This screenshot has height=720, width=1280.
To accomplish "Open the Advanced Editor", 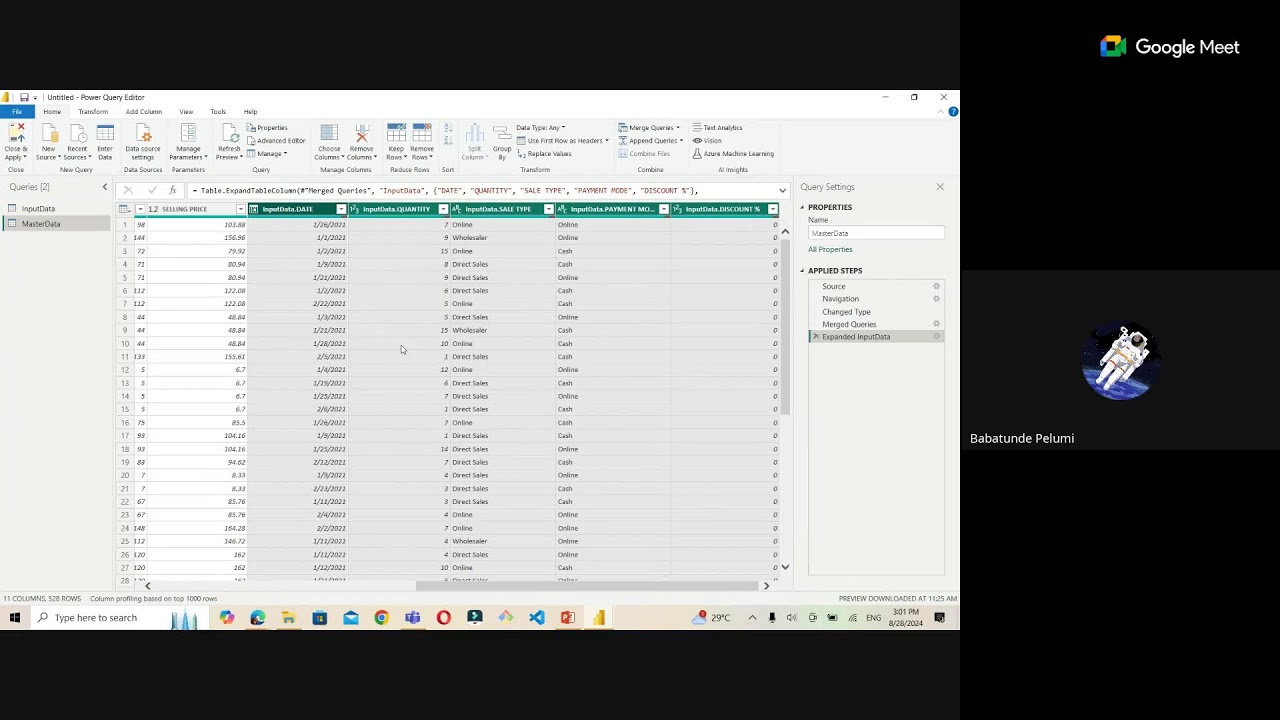I will (276, 141).
